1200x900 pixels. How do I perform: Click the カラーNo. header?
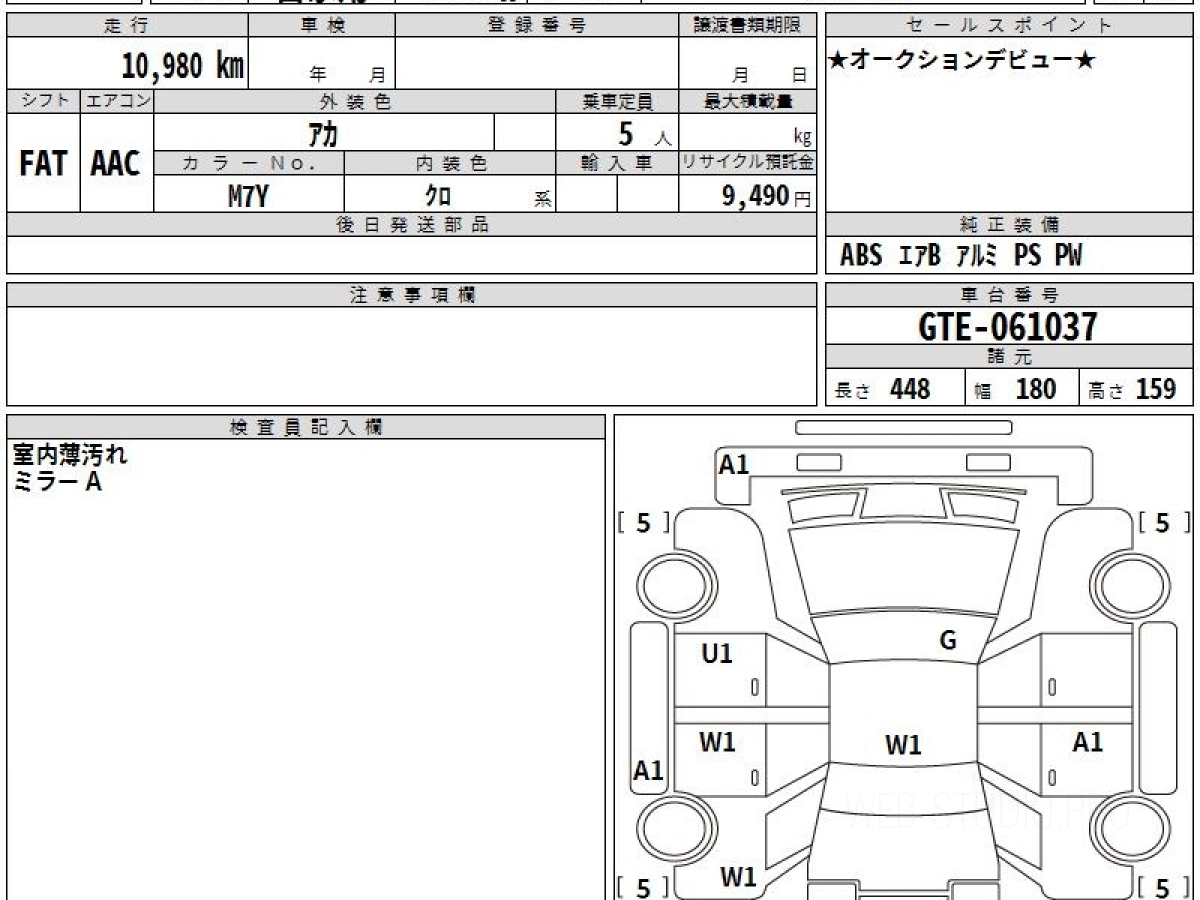[x=249, y=163]
